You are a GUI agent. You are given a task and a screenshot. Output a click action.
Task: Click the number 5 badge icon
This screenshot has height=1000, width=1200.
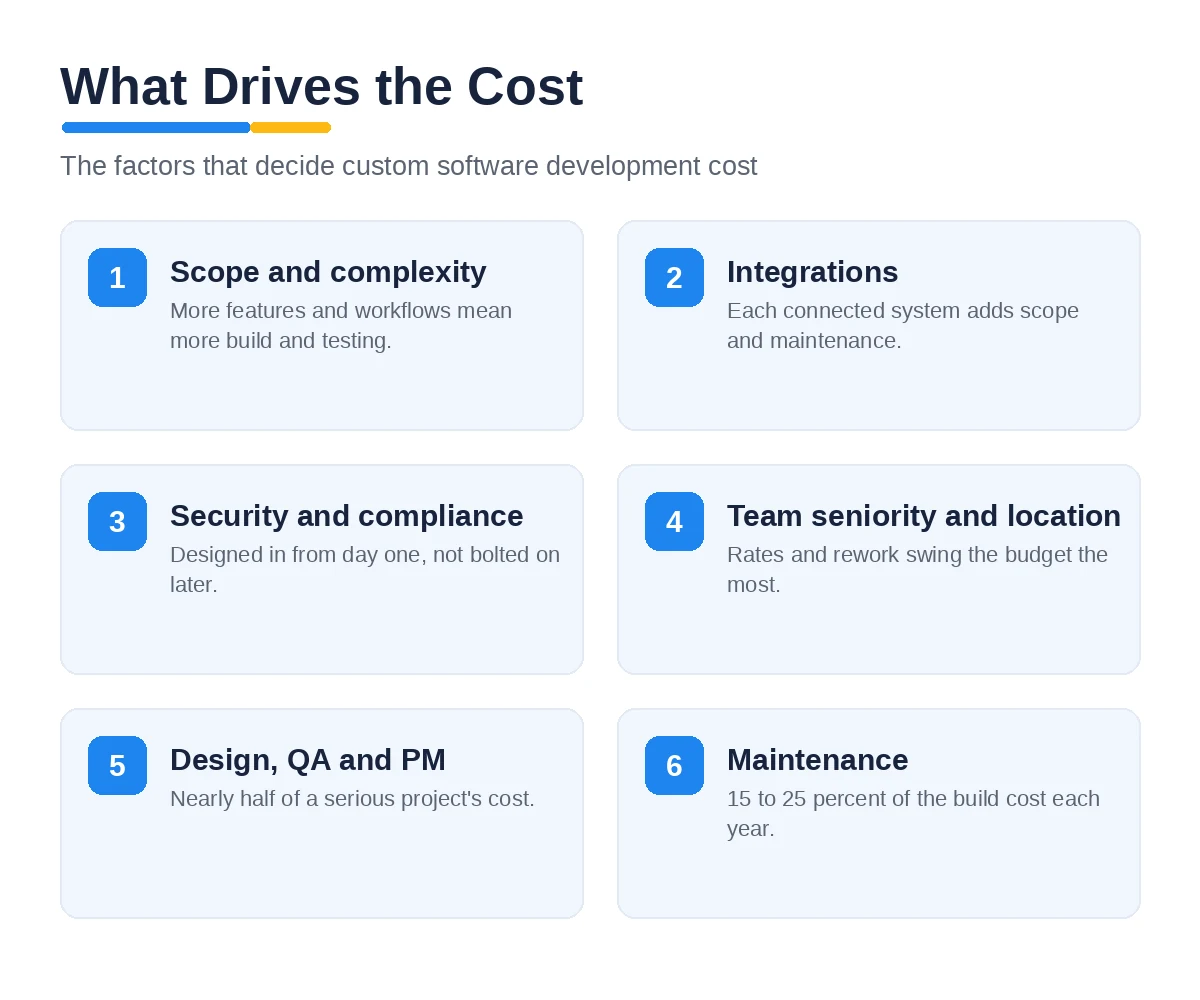117,765
